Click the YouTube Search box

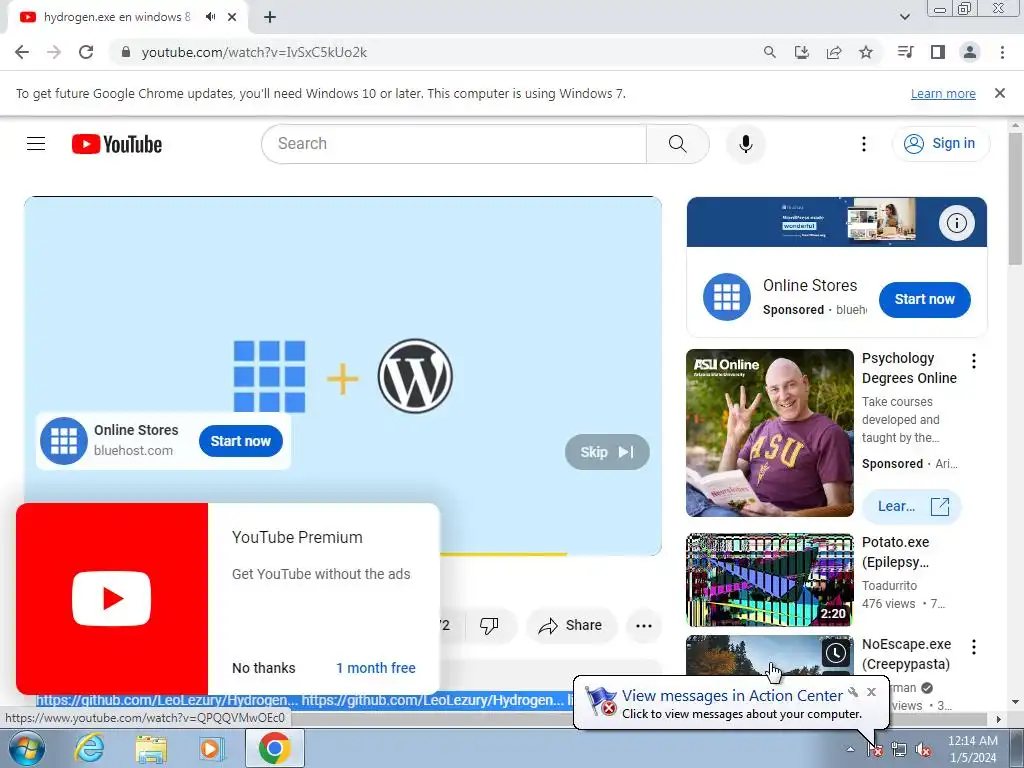[454, 144]
